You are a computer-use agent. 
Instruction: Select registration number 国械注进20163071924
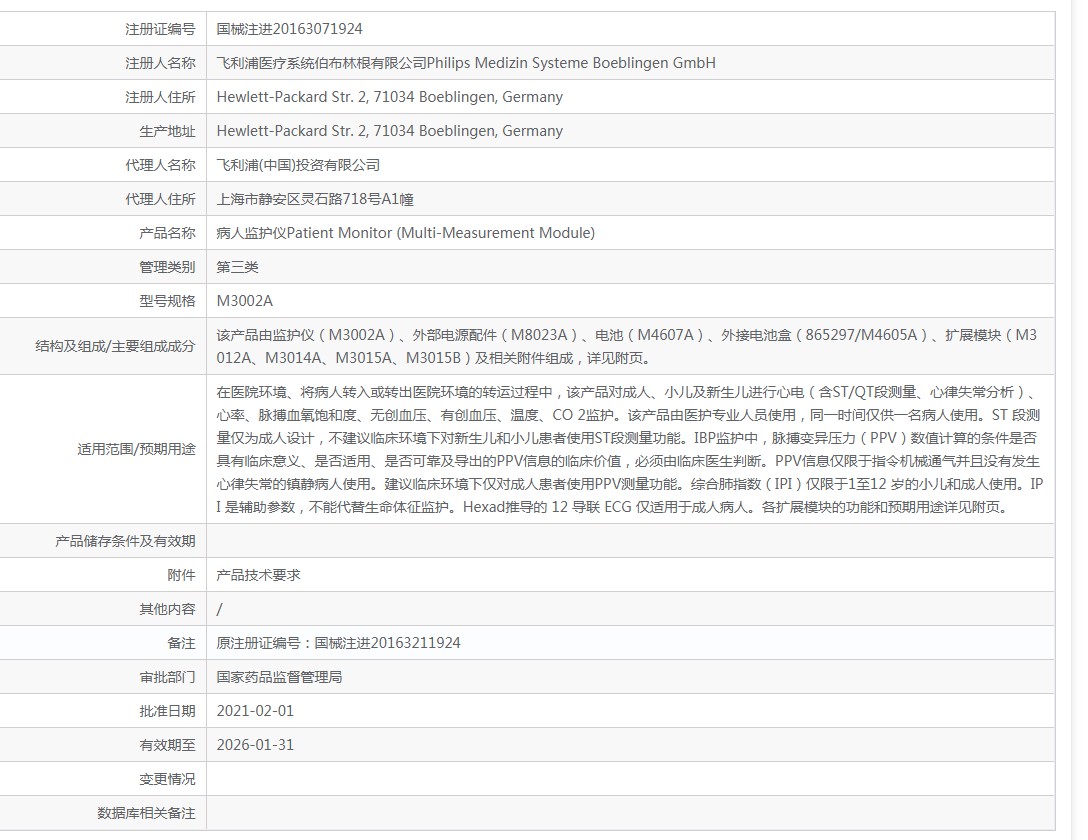pyautogui.click(x=289, y=29)
